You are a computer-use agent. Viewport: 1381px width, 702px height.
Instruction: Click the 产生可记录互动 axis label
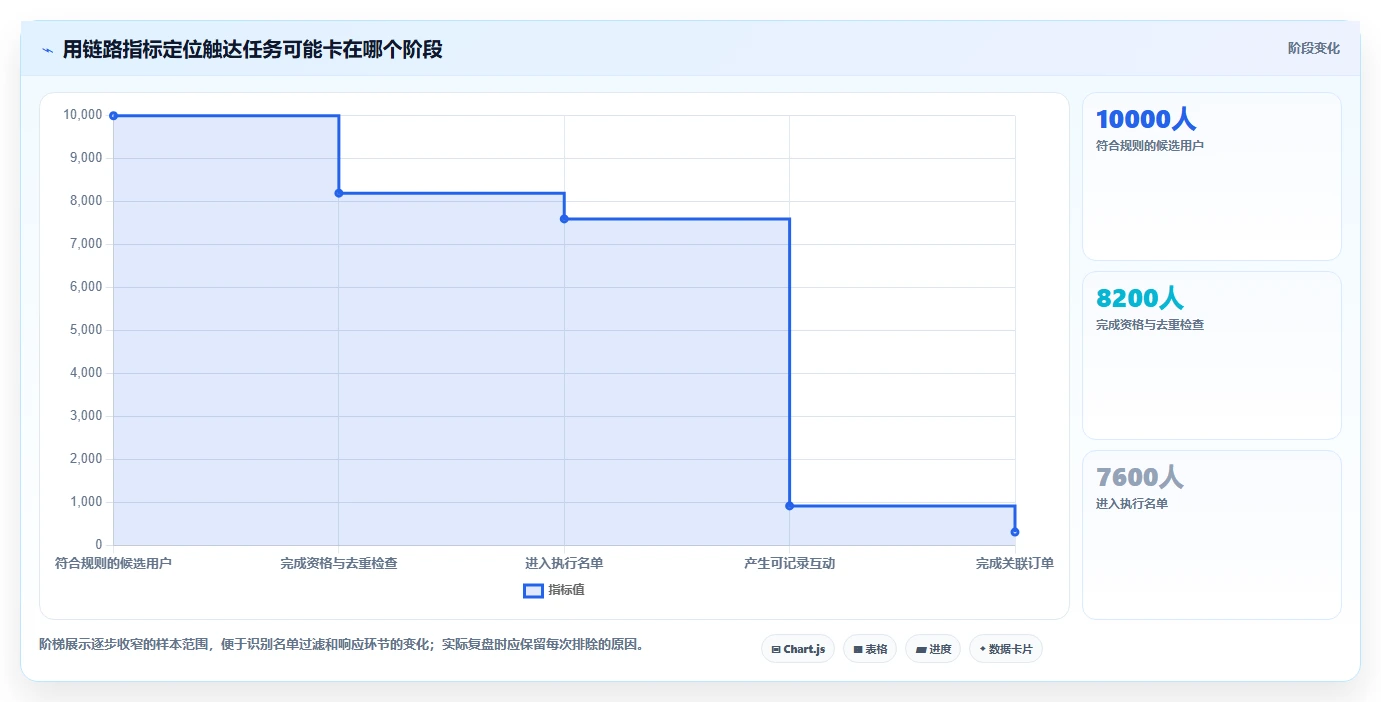pyautogui.click(x=790, y=564)
